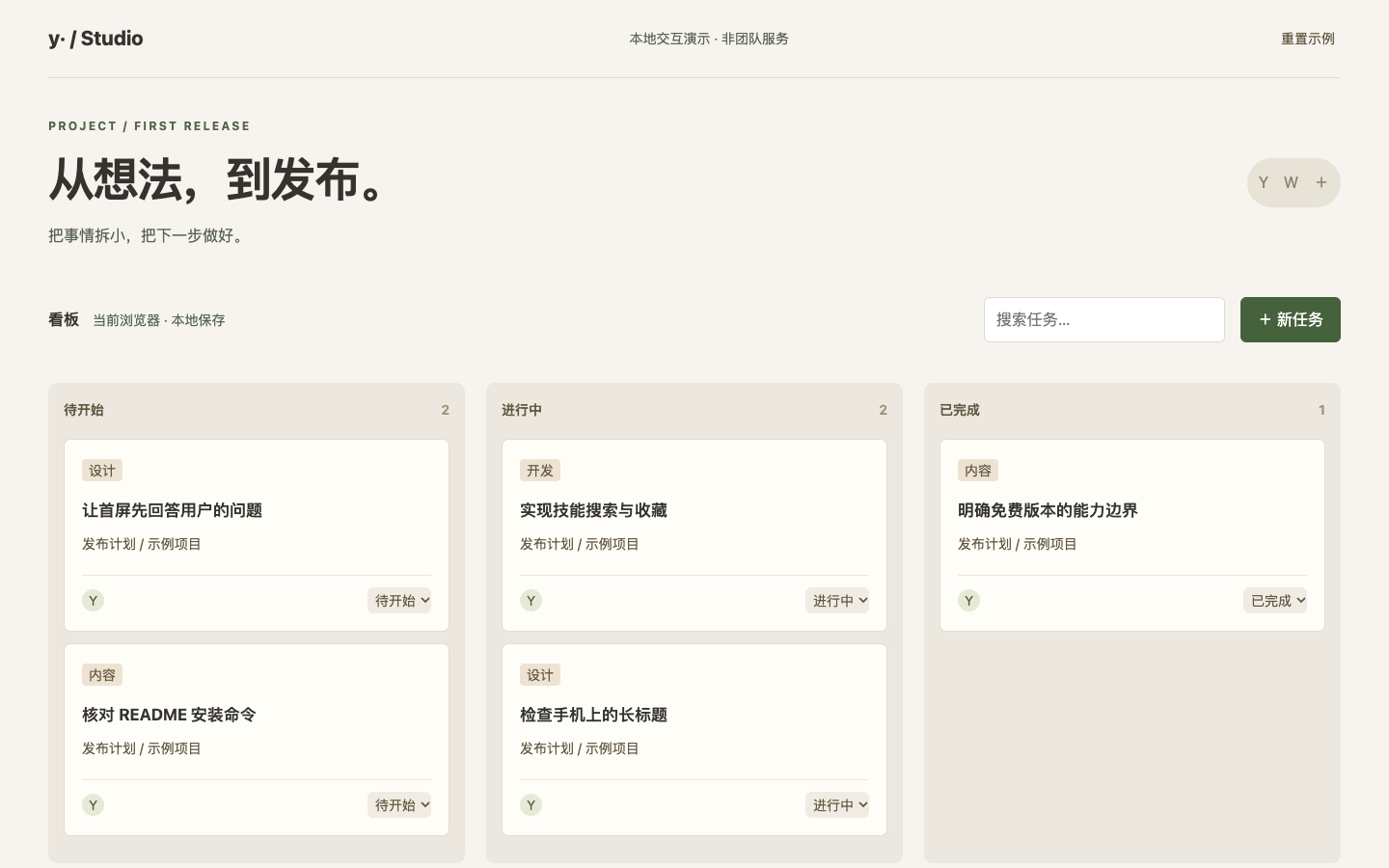
Task: Click the W member avatar in header pill
Action: 1291,182
